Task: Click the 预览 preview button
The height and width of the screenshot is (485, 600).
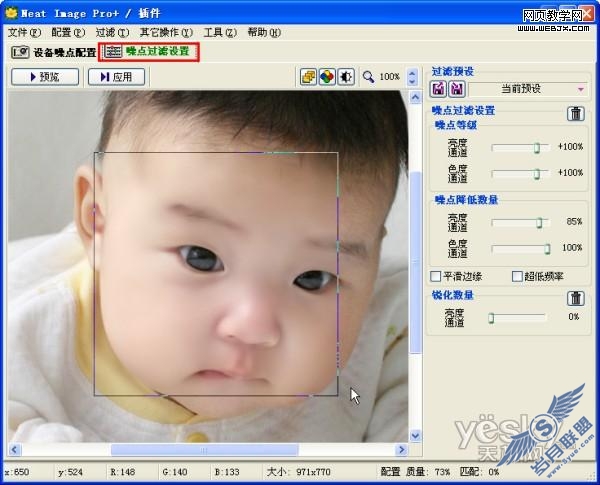Action: click(x=45, y=77)
